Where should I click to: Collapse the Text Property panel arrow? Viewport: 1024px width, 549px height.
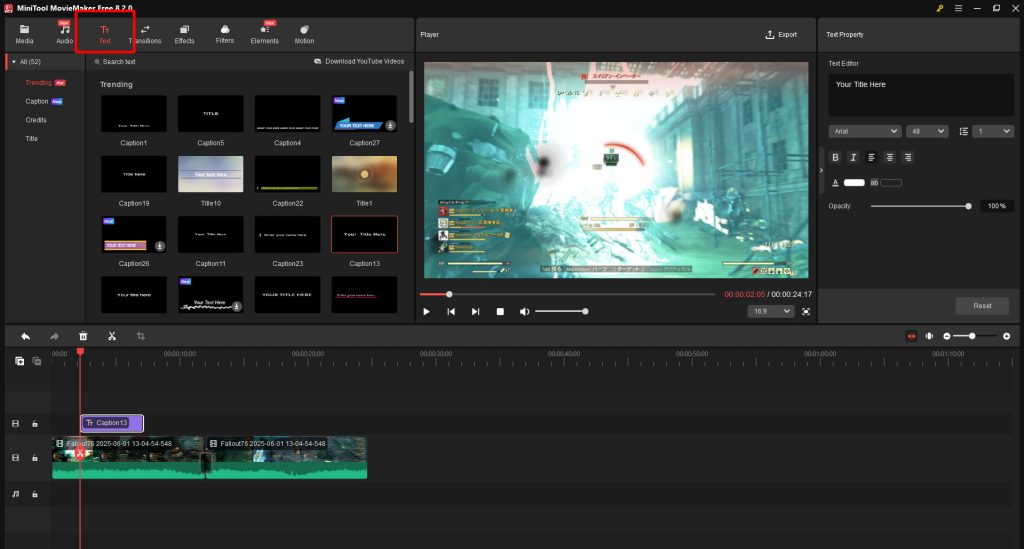tap(822, 170)
